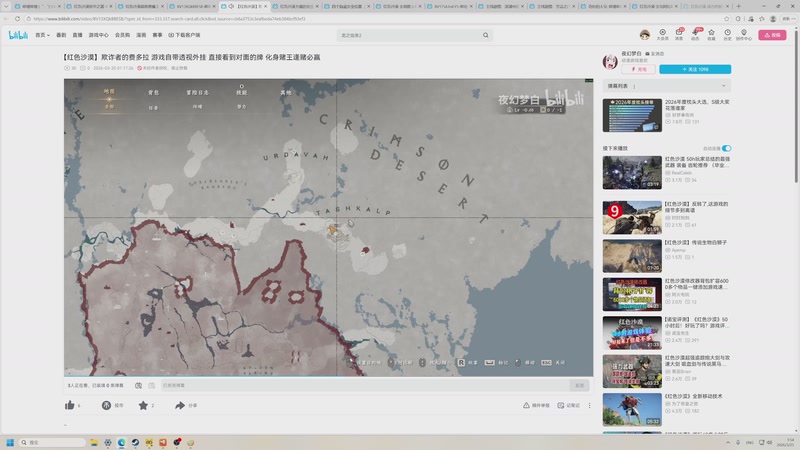This screenshot has width=800, height=450.
Task: Open Windows Start button
Action: (10, 442)
